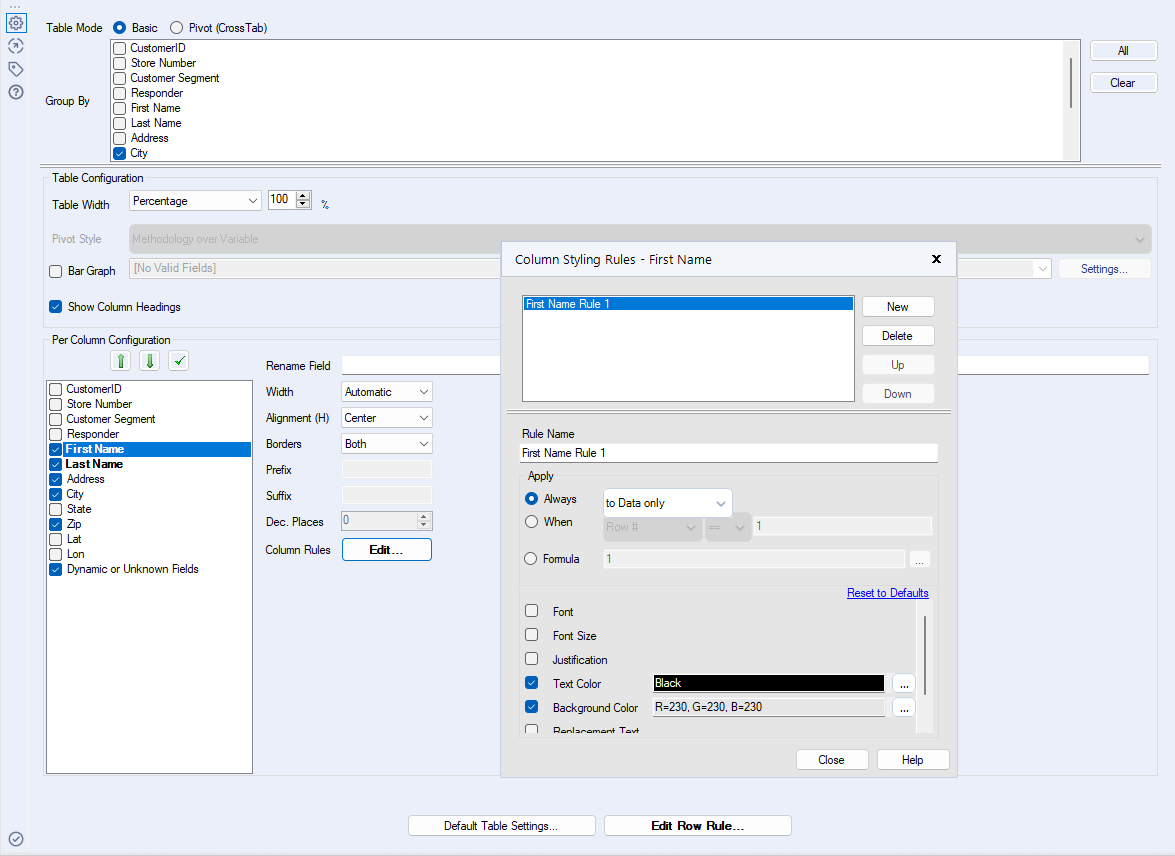
Task: Click New to add a styling rule
Action: 898,307
